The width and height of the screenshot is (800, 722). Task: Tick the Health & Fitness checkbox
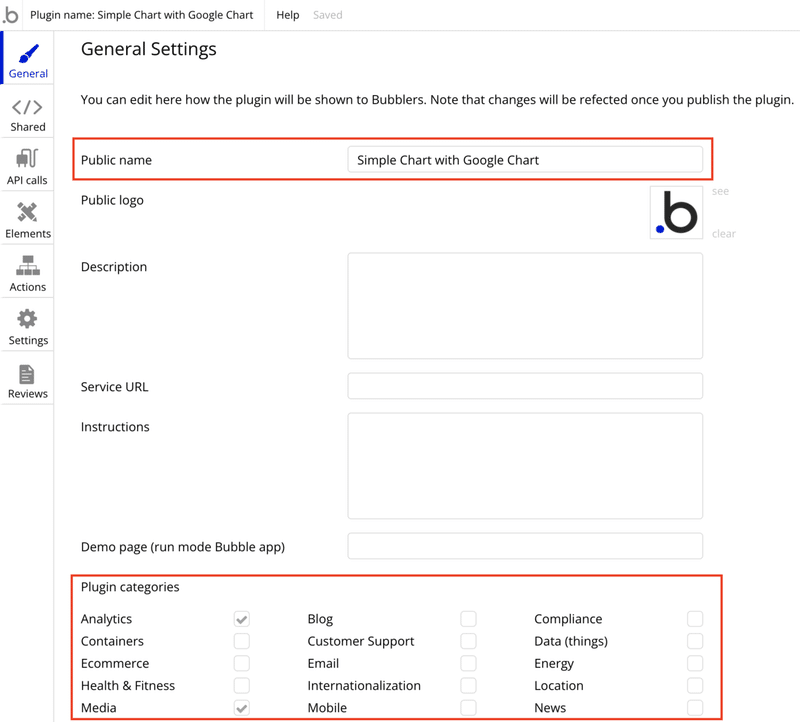(x=242, y=685)
